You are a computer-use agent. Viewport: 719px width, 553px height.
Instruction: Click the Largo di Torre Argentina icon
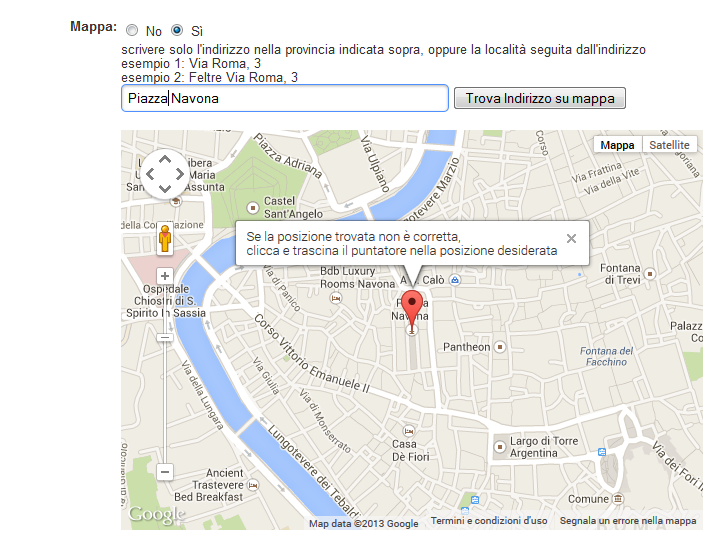point(500,447)
